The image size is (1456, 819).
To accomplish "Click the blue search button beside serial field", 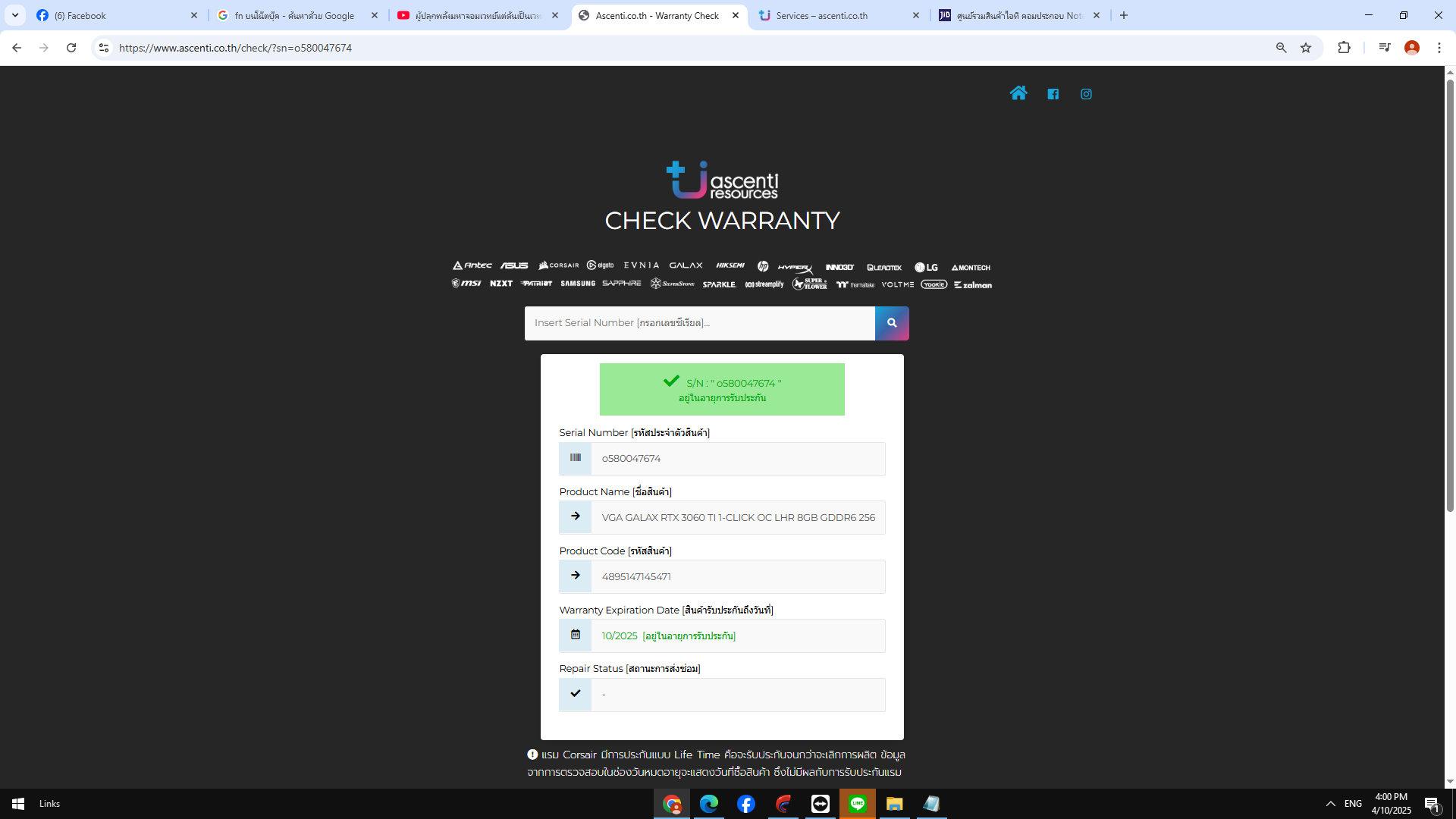I will click(892, 323).
